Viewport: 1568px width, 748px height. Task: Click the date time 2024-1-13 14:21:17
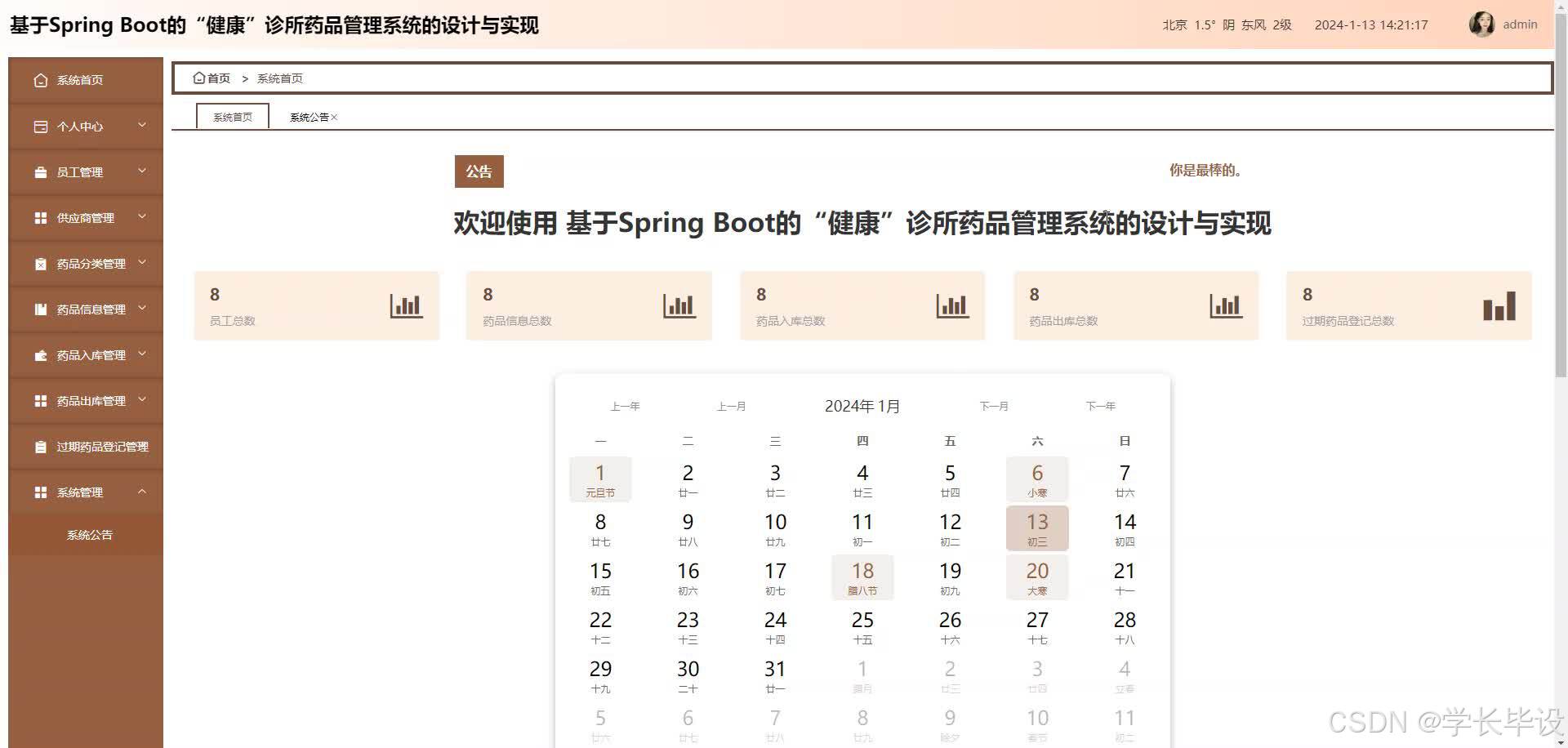pos(1371,24)
